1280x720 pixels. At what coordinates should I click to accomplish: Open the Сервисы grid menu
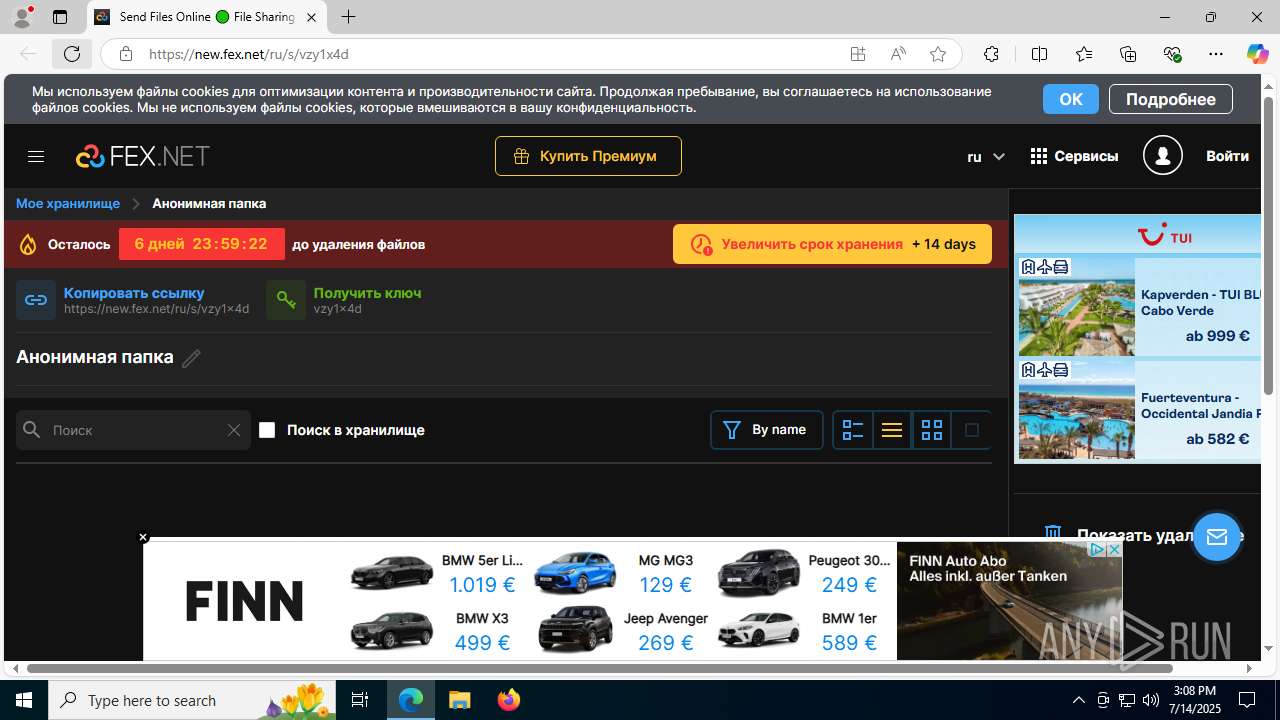pos(1074,156)
